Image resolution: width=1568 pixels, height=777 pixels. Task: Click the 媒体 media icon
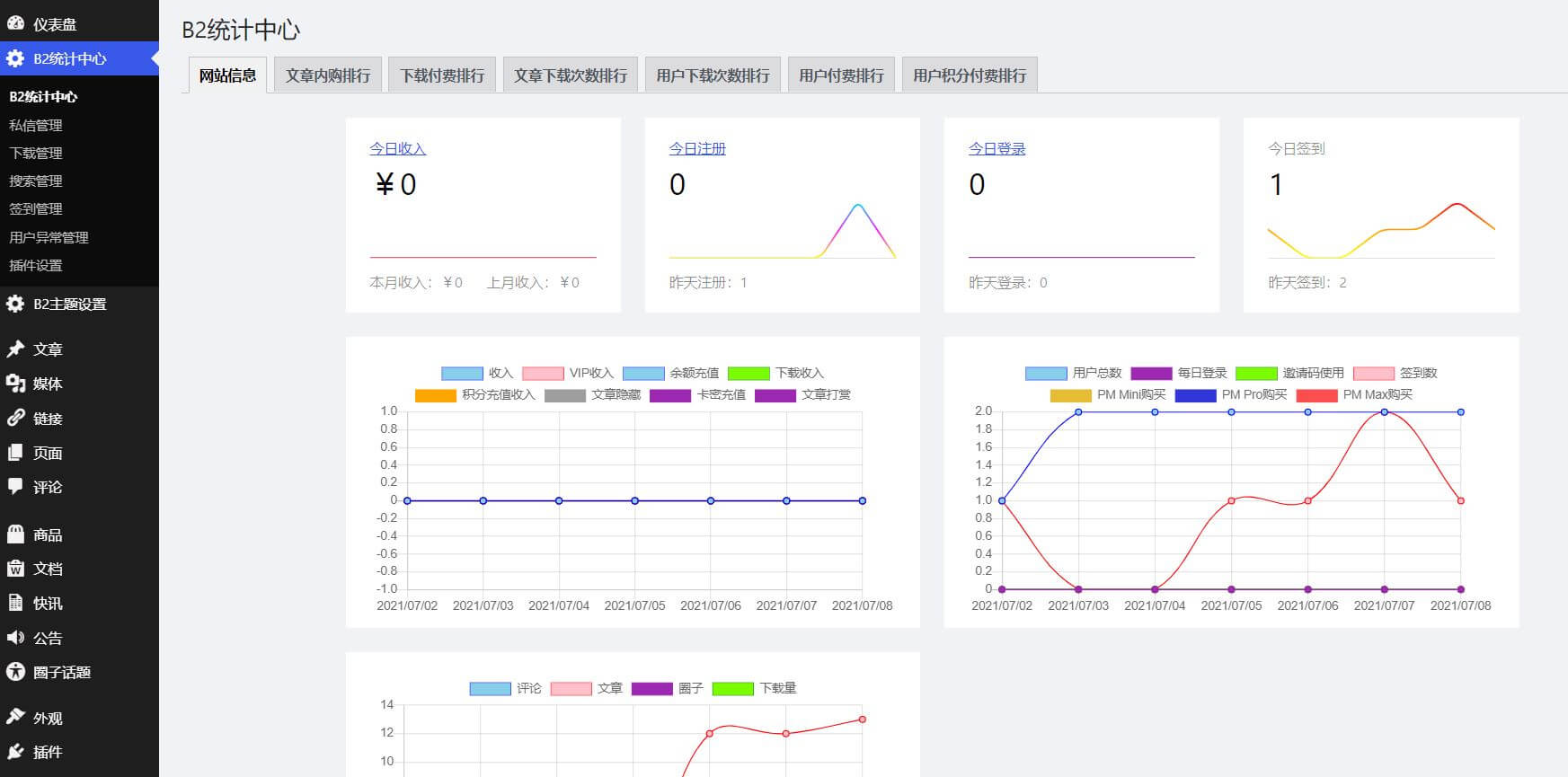coord(15,384)
